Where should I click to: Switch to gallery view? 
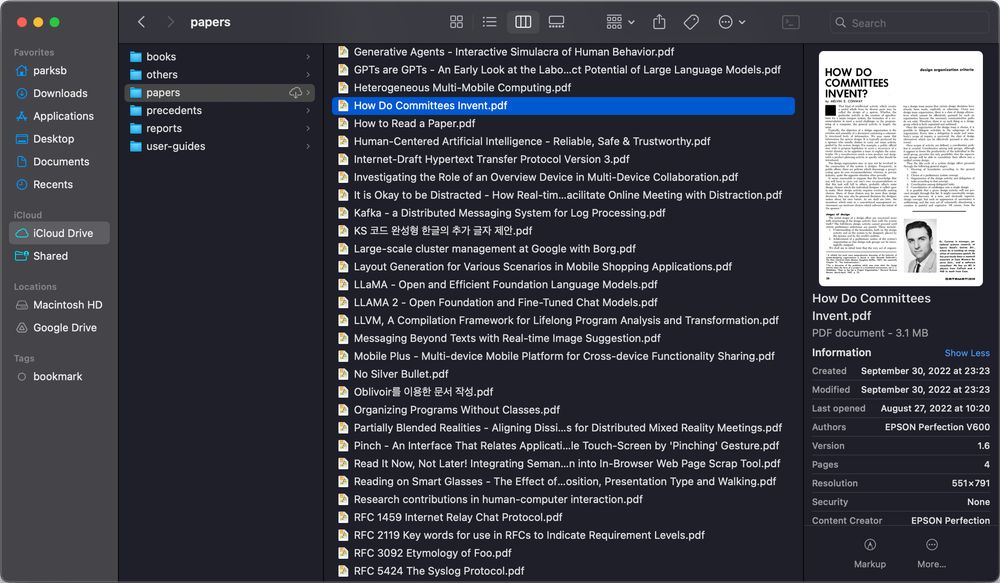[557, 22]
